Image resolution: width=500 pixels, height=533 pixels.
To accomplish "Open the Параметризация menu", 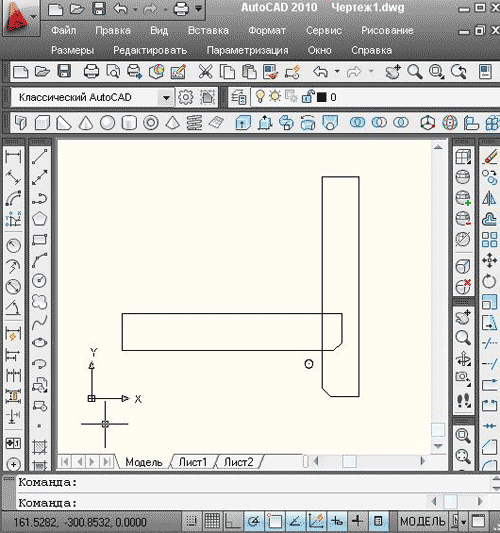I will point(247,50).
